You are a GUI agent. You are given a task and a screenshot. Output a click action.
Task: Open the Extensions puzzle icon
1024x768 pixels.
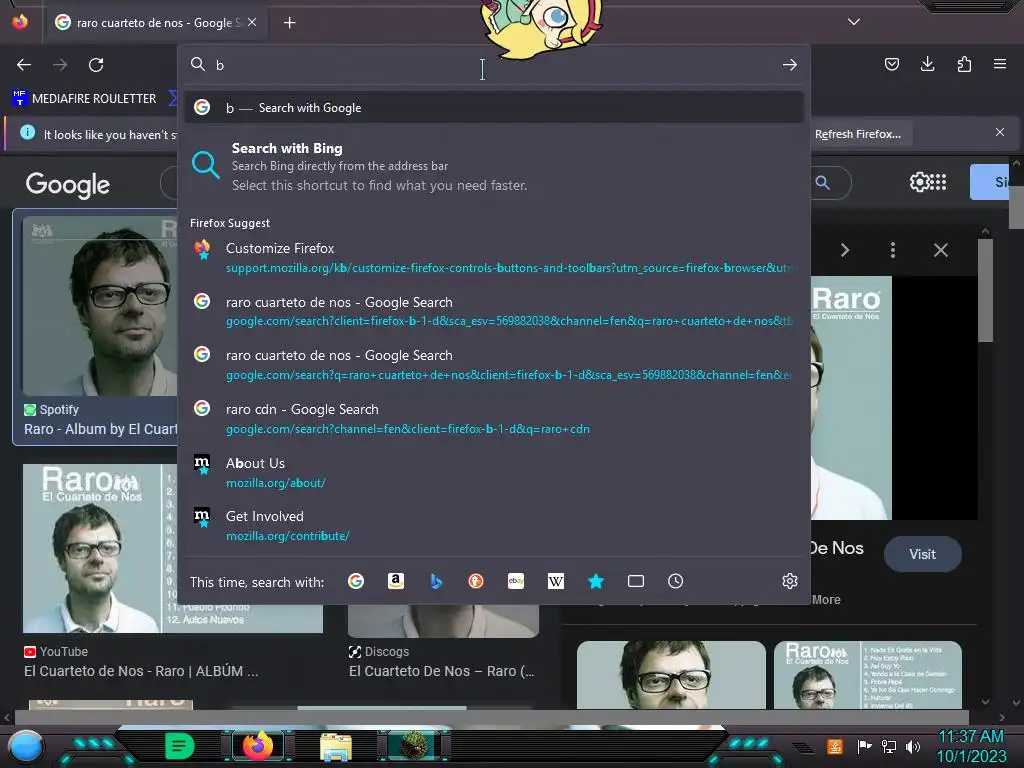964,64
